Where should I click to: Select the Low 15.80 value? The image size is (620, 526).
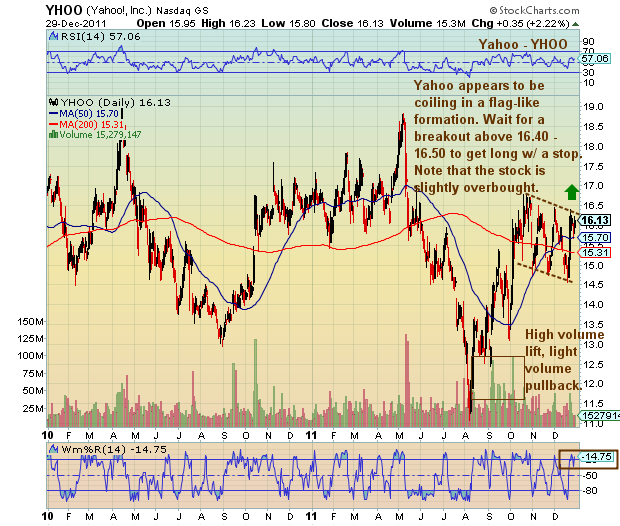point(288,23)
